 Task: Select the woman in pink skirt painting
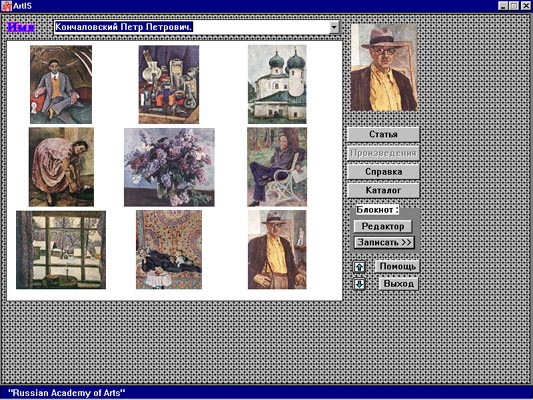61,167
